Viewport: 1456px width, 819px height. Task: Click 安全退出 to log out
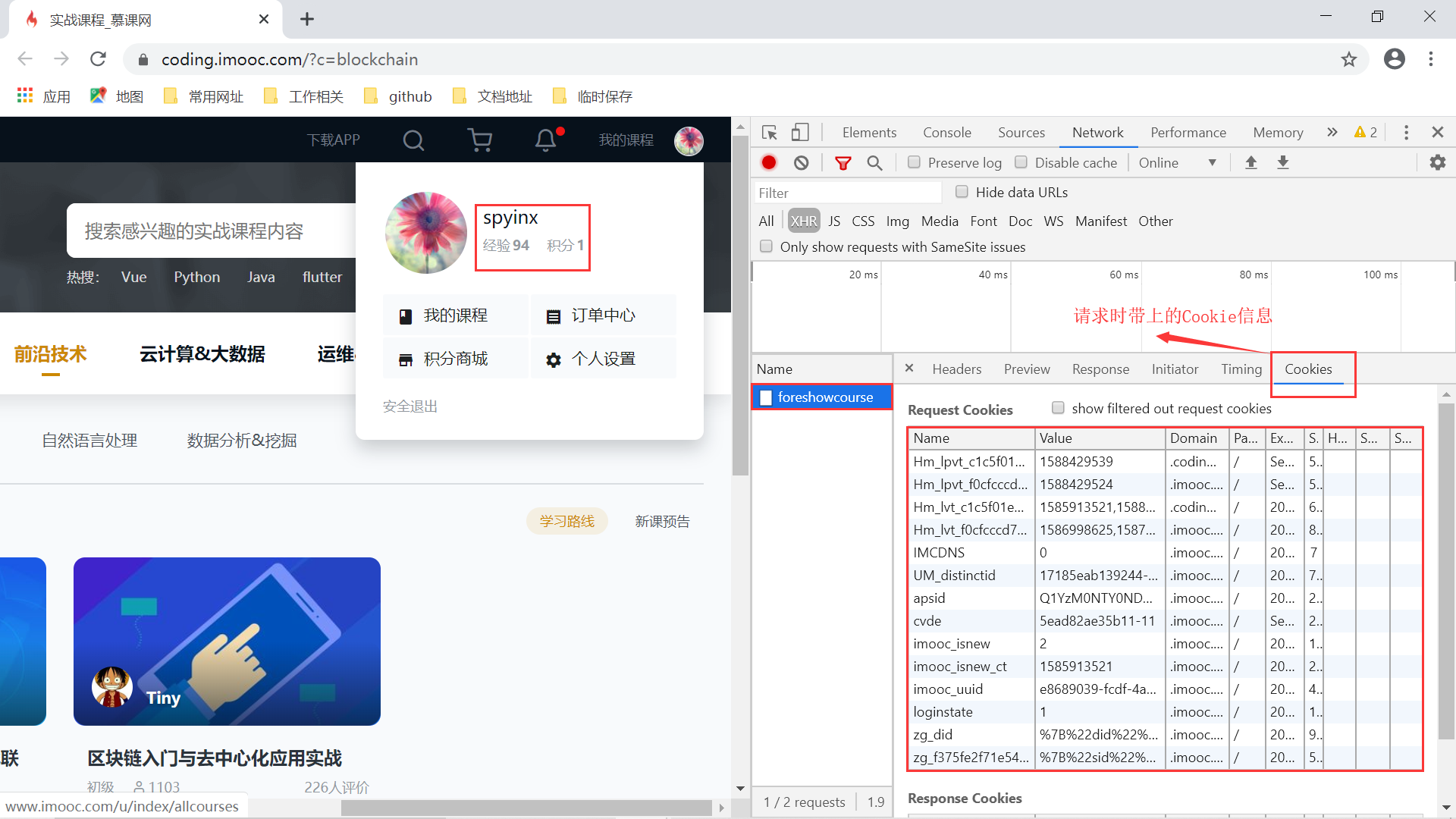[x=409, y=406]
